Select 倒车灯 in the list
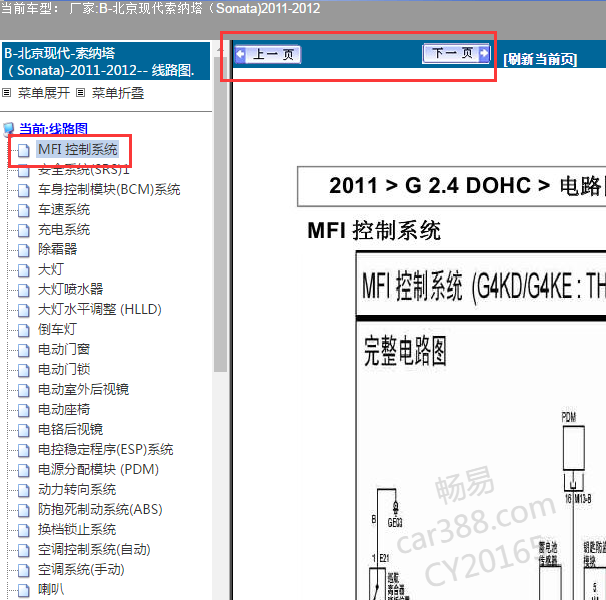The image size is (606, 600). [57, 329]
